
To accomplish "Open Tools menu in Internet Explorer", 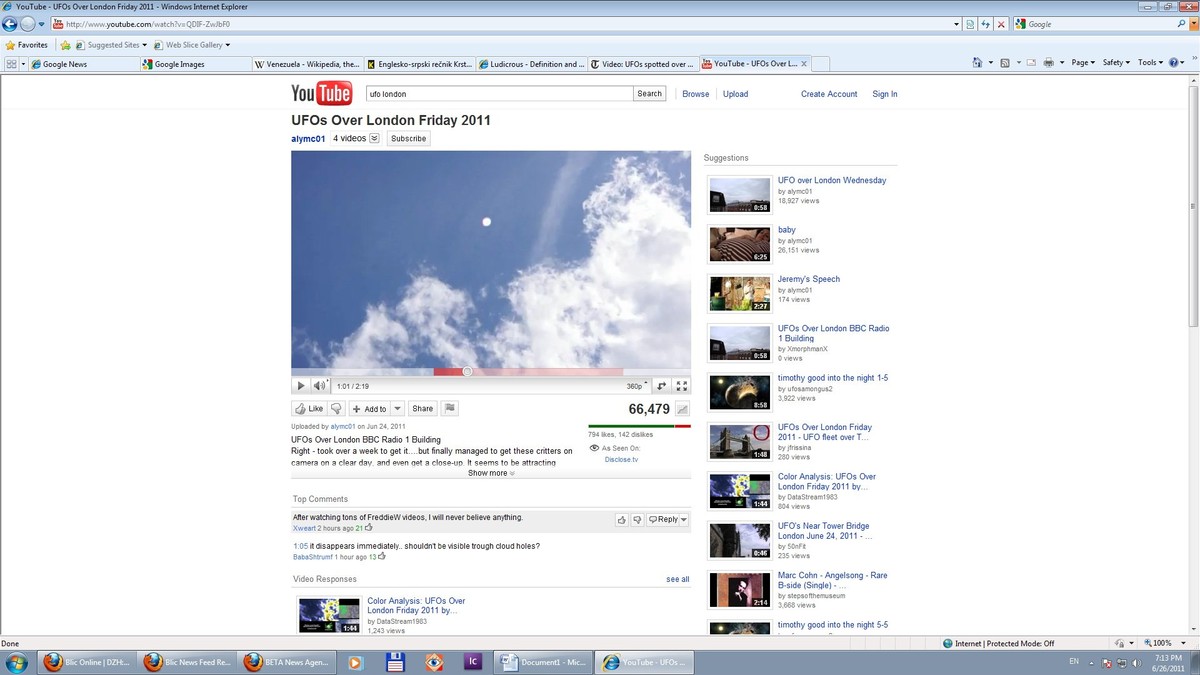I will pyautogui.click(x=1150, y=61).
